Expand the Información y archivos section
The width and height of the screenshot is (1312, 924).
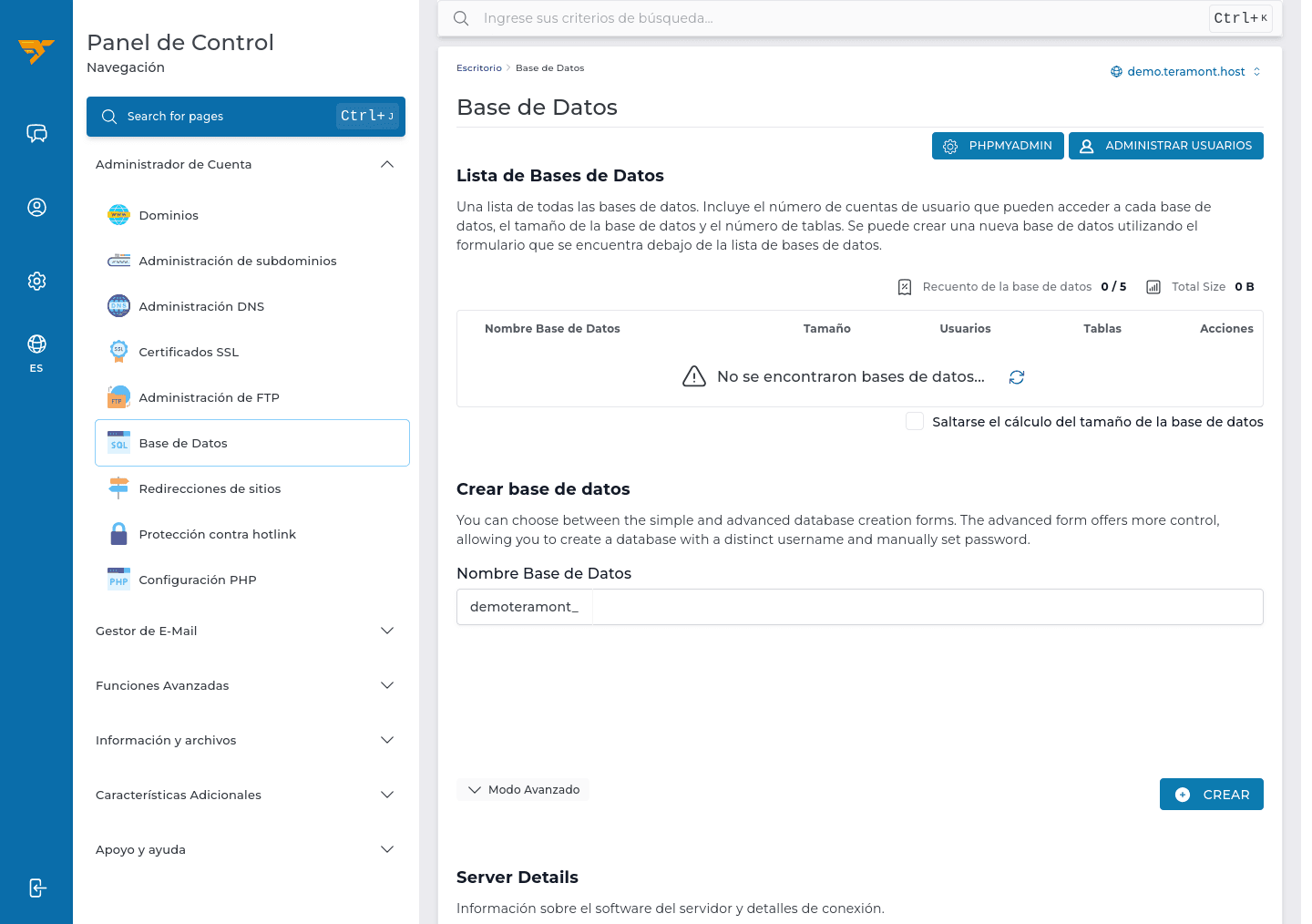click(246, 740)
